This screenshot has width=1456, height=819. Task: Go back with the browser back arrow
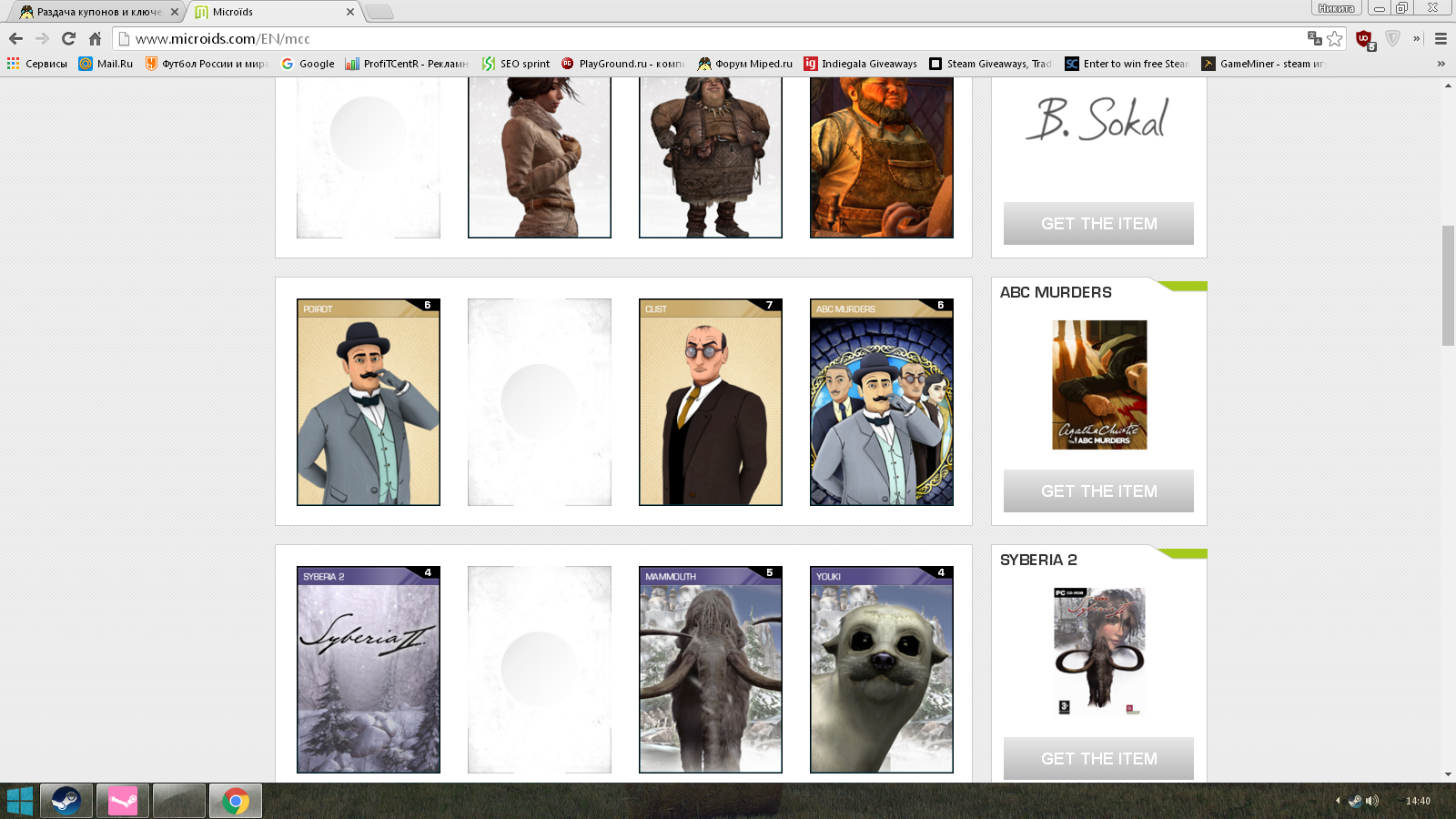(x=15, y=38)
